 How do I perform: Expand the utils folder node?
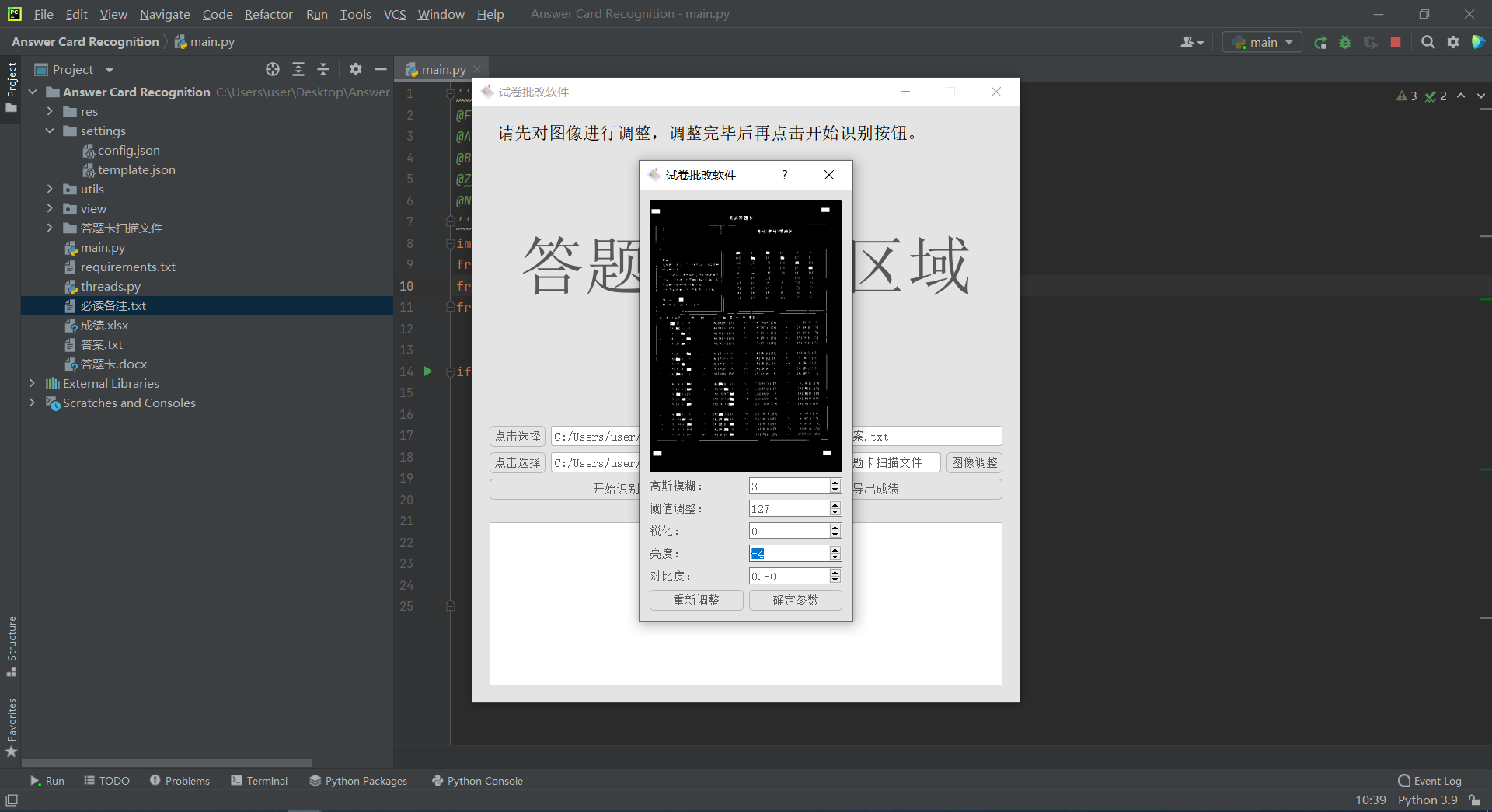click(50, 189)
